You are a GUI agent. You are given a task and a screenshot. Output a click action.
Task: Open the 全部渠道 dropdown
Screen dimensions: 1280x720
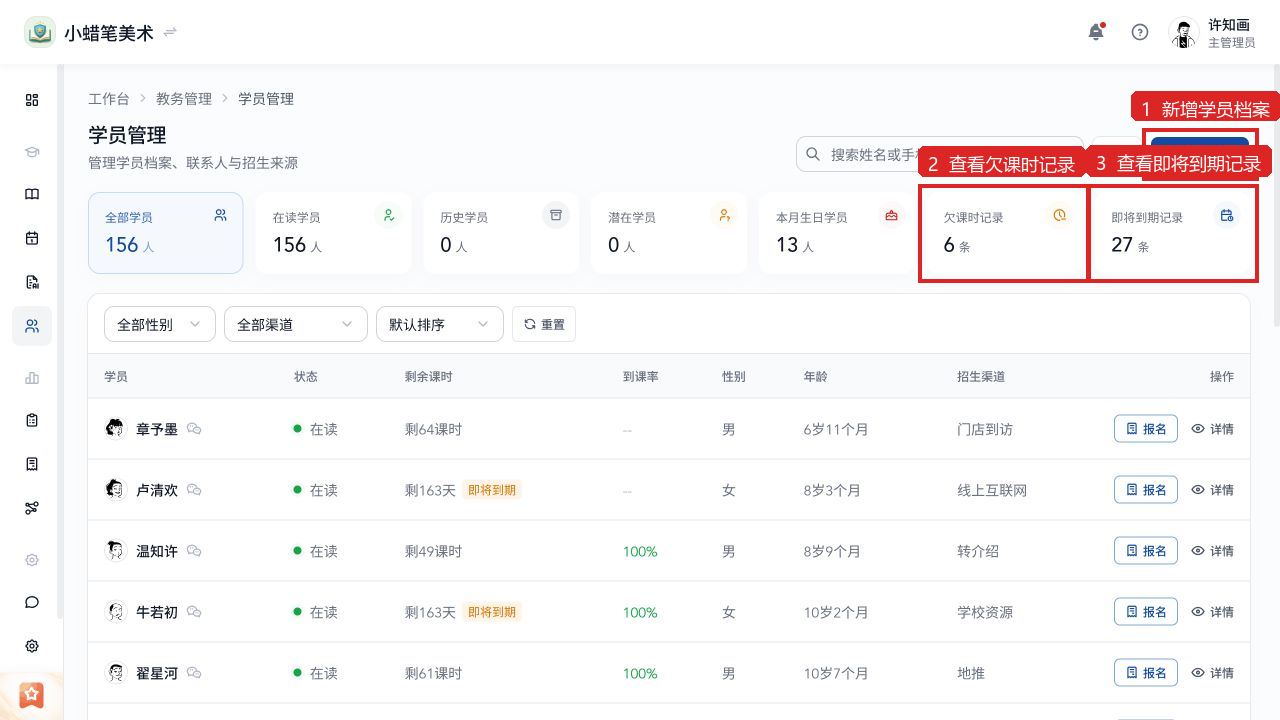(296, 324)
